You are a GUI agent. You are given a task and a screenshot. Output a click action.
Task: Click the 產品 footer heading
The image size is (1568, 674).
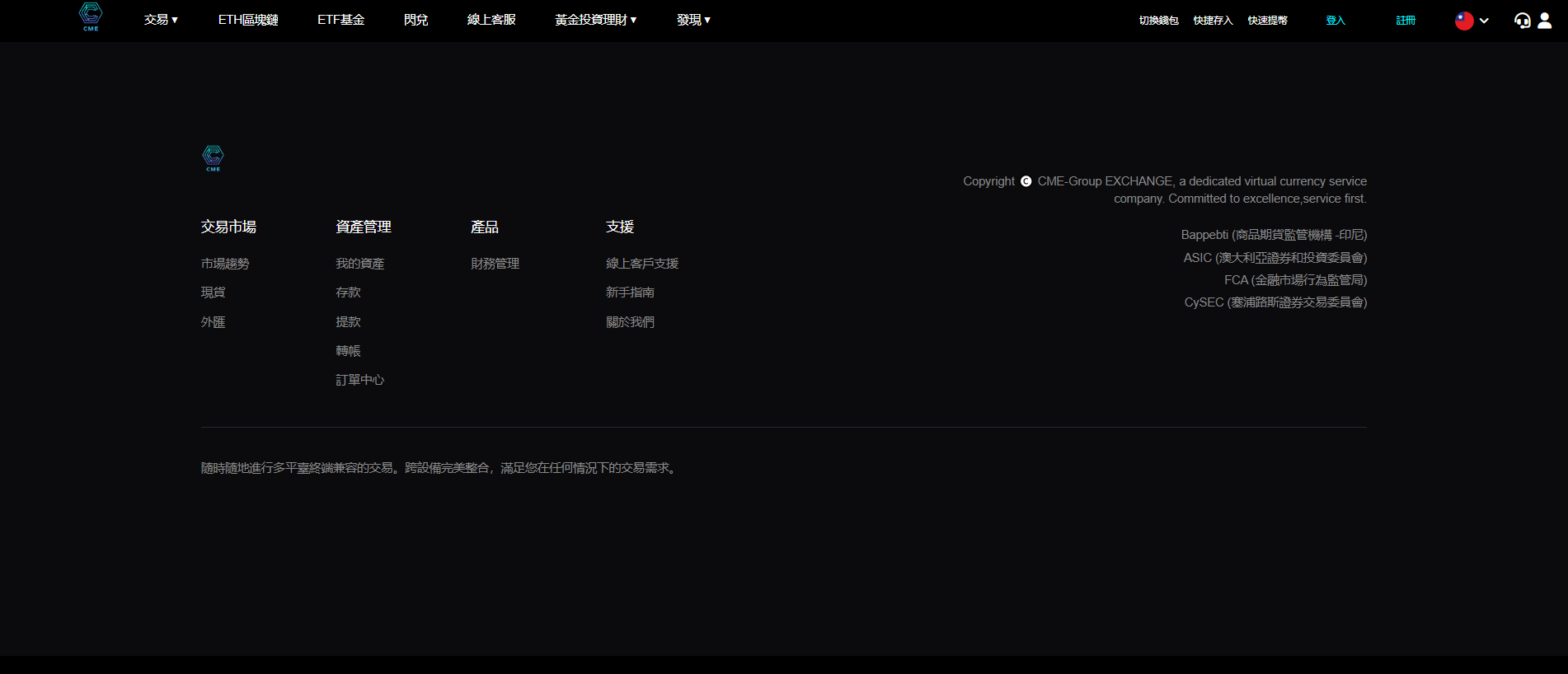coord(485,227)
